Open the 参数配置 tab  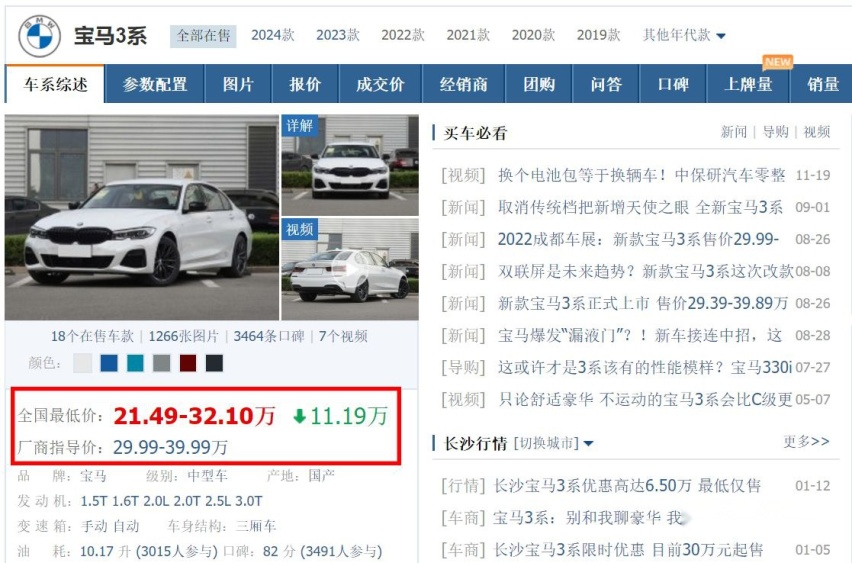[x=155, y=84]
